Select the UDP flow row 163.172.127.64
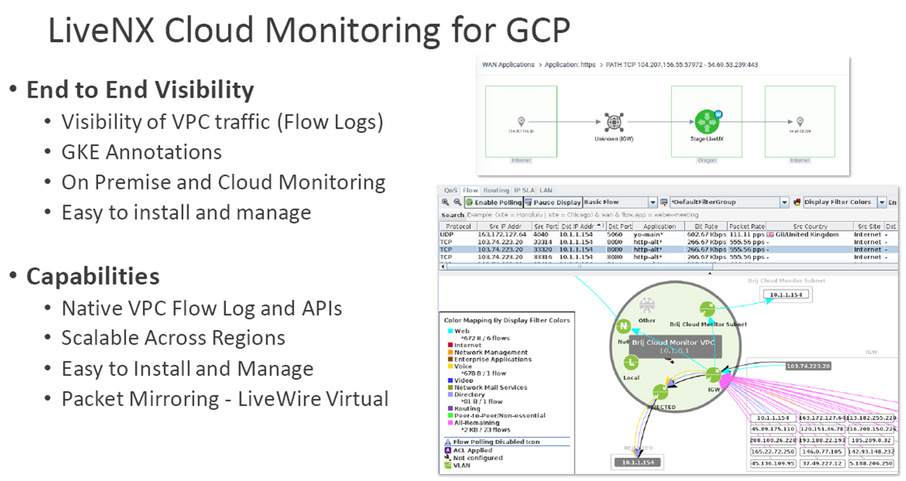The height and width of the screenshot is (481, 906). click(668, 234)
